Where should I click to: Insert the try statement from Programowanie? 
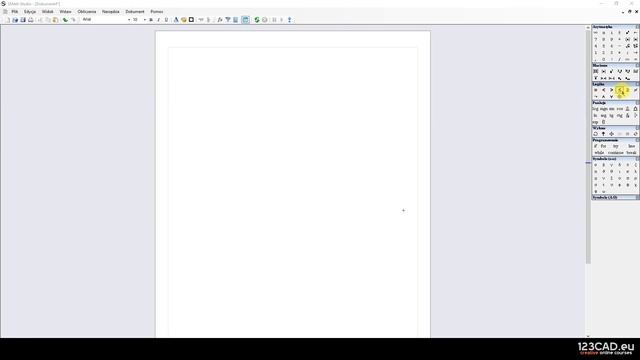tap(616, 146)
